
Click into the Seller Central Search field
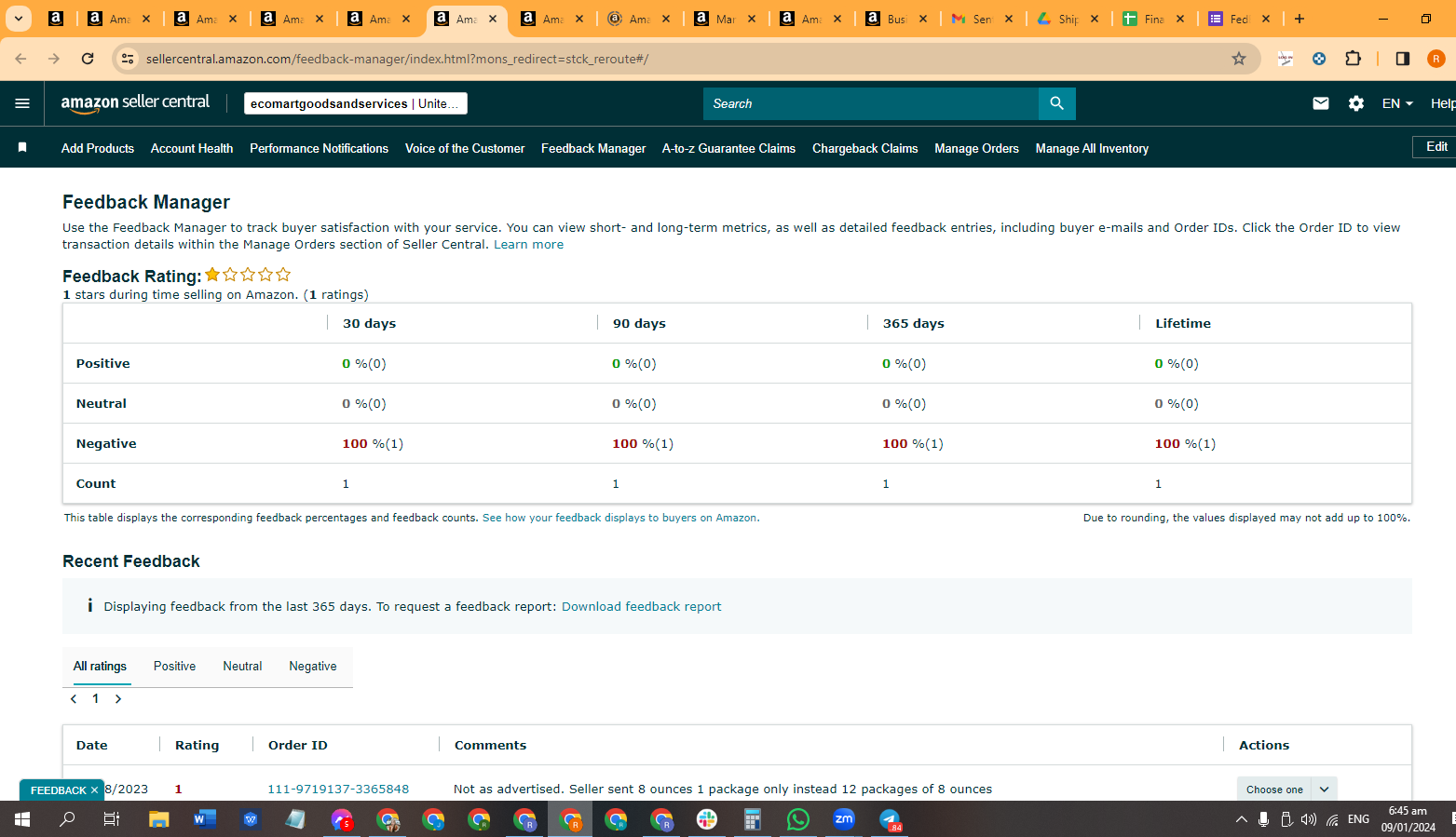(x=871, y=103)
